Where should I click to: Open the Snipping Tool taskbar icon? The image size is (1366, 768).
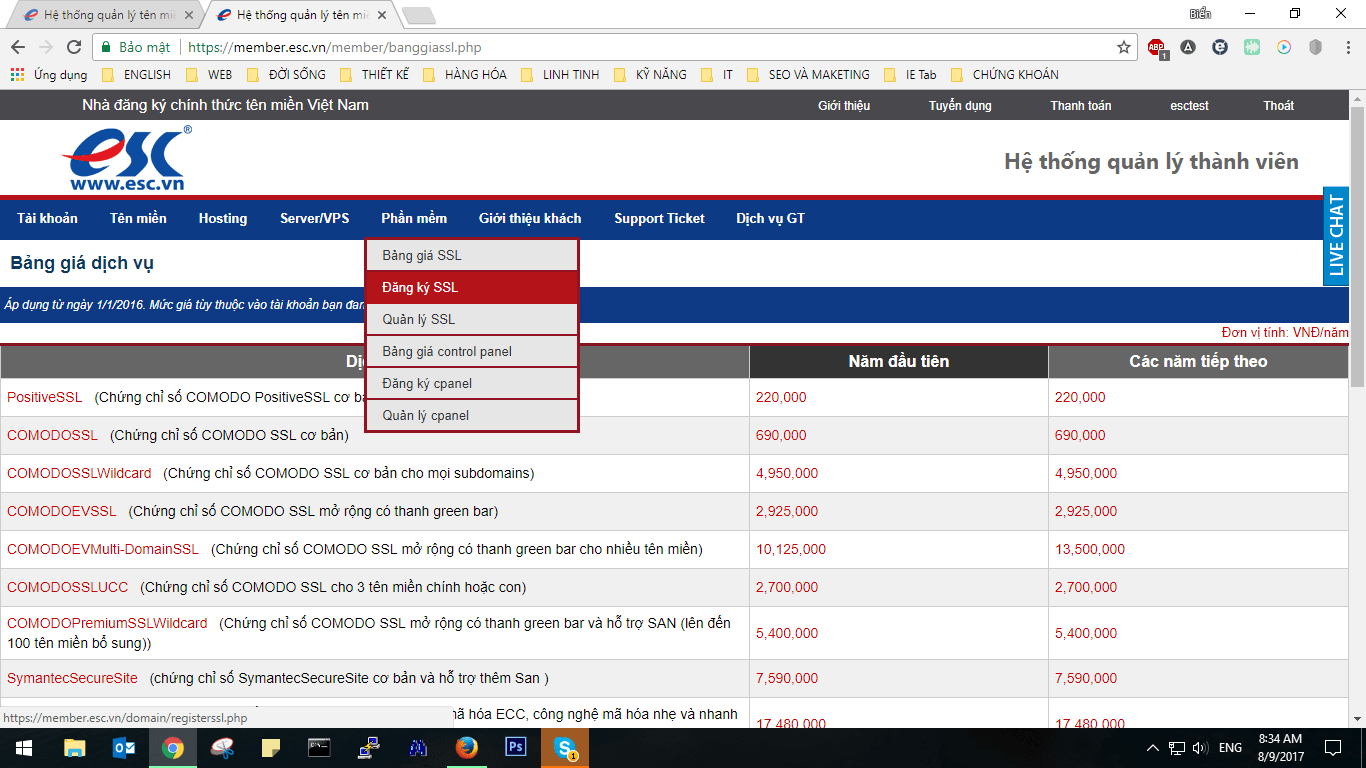[222, 747]
